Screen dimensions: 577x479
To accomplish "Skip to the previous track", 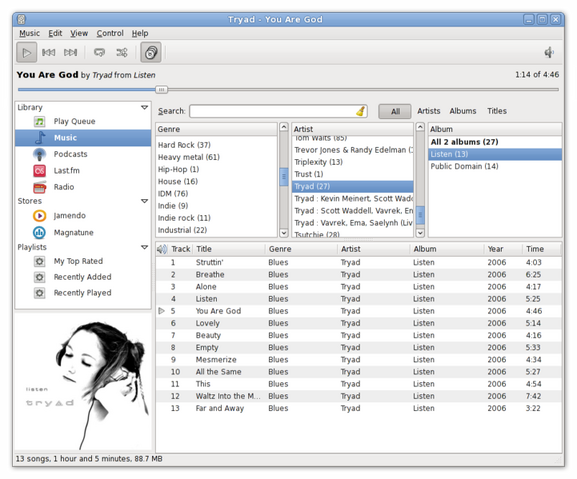I will coord(49,53).
